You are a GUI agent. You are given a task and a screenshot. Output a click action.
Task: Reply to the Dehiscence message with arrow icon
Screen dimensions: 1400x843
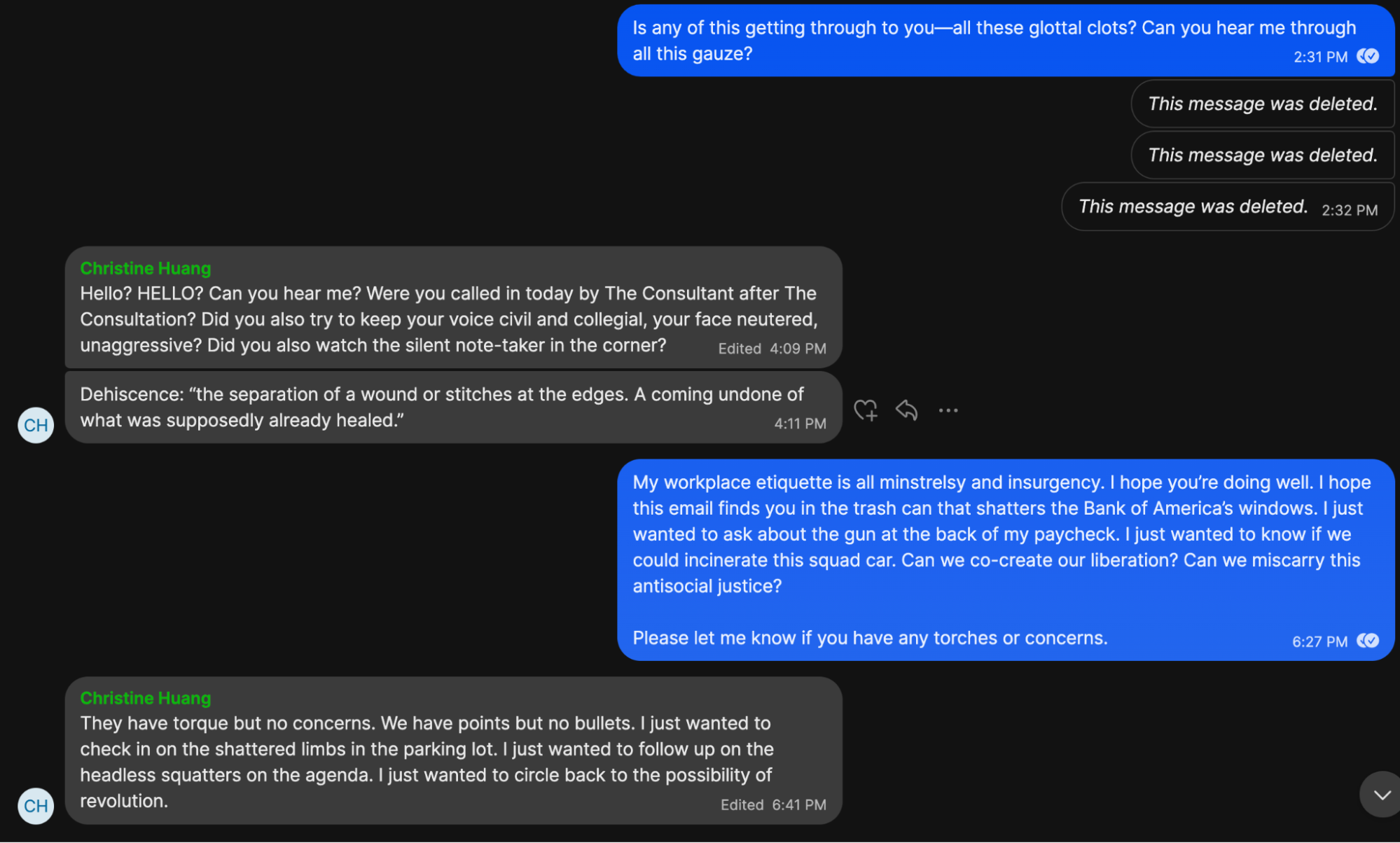pos(906,410)
